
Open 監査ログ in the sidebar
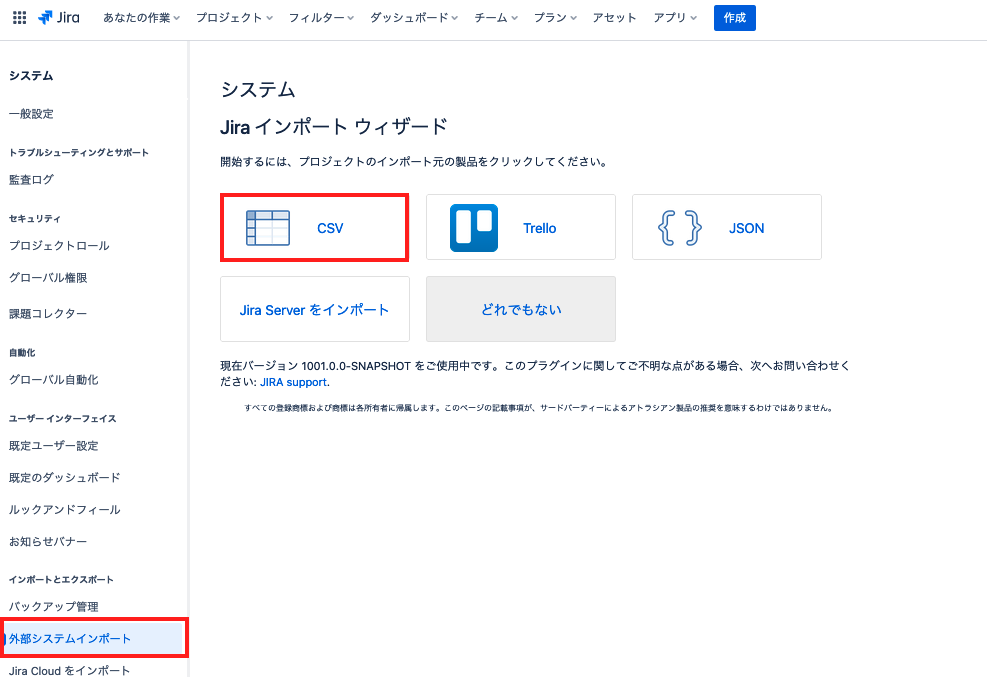pyautogui.click(x=31, y=179)
